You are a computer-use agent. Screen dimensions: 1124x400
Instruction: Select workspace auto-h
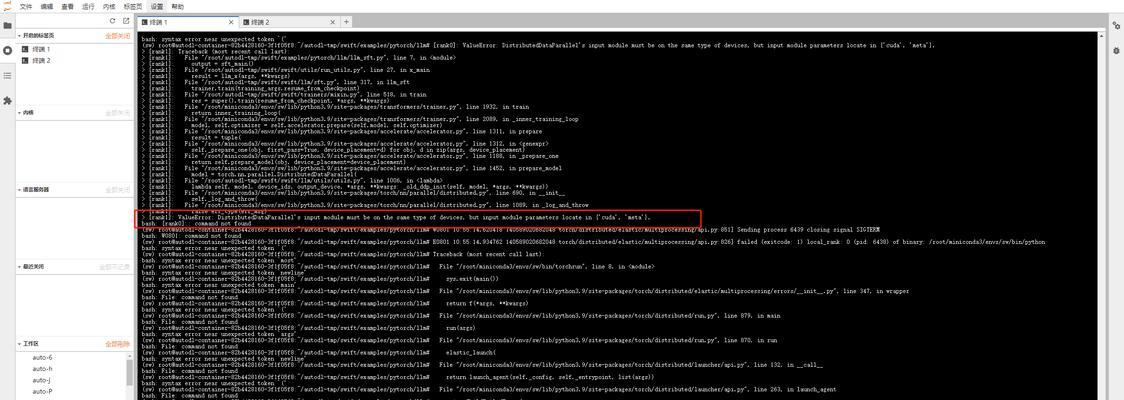(x=42, y=368)
